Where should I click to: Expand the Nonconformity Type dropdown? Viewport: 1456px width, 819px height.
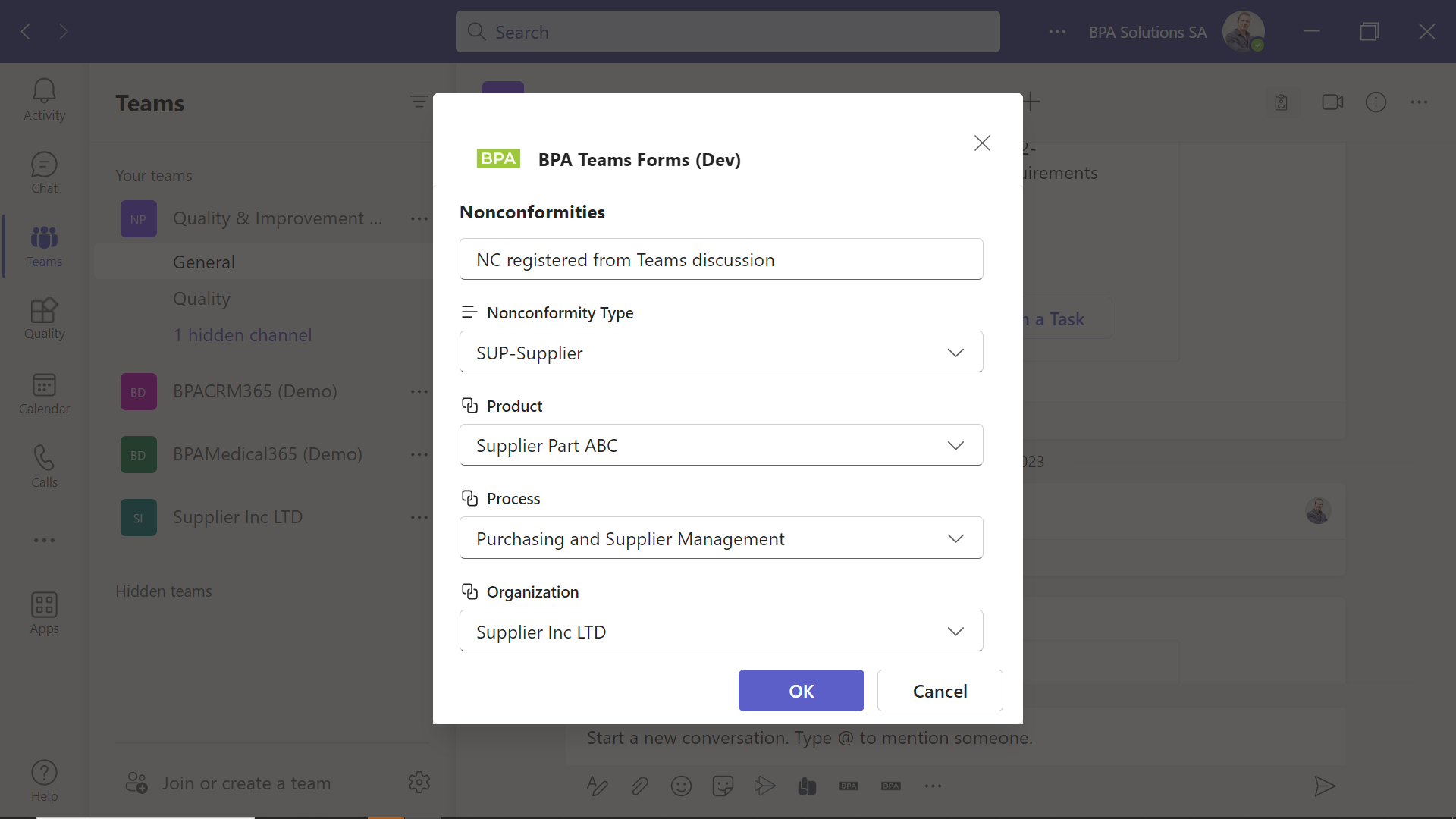[721, 352]
